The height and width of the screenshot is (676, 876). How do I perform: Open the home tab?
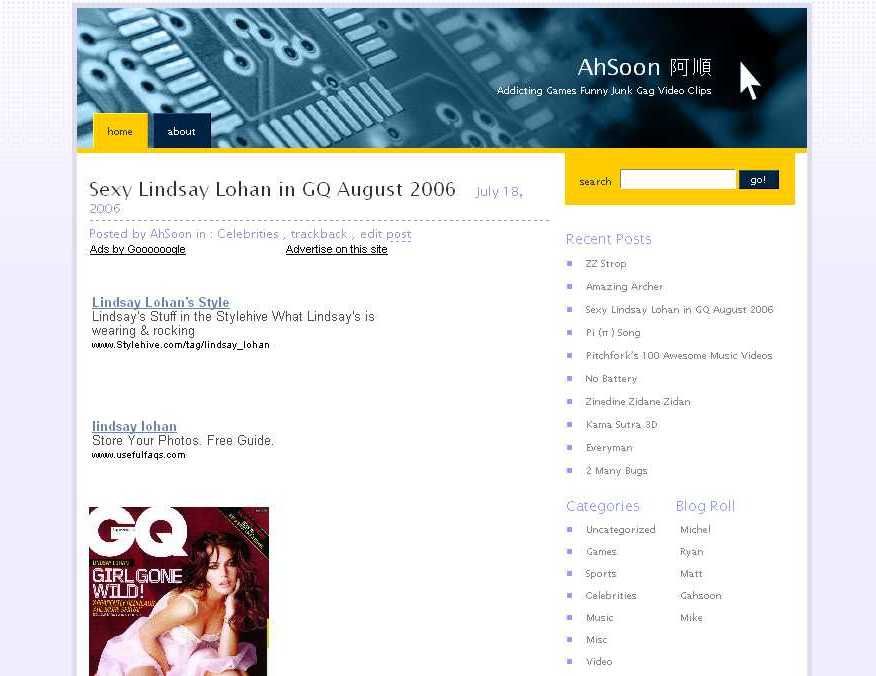[120, 131]
